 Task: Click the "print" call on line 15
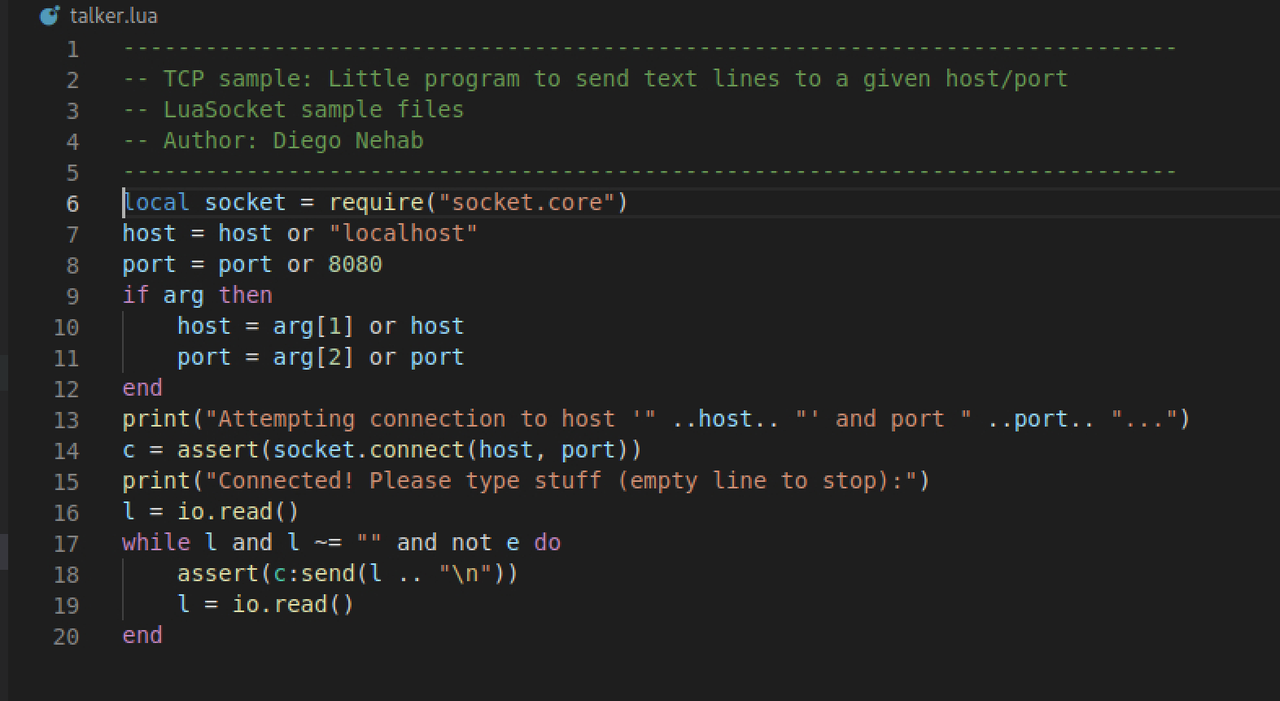point(156,481)
